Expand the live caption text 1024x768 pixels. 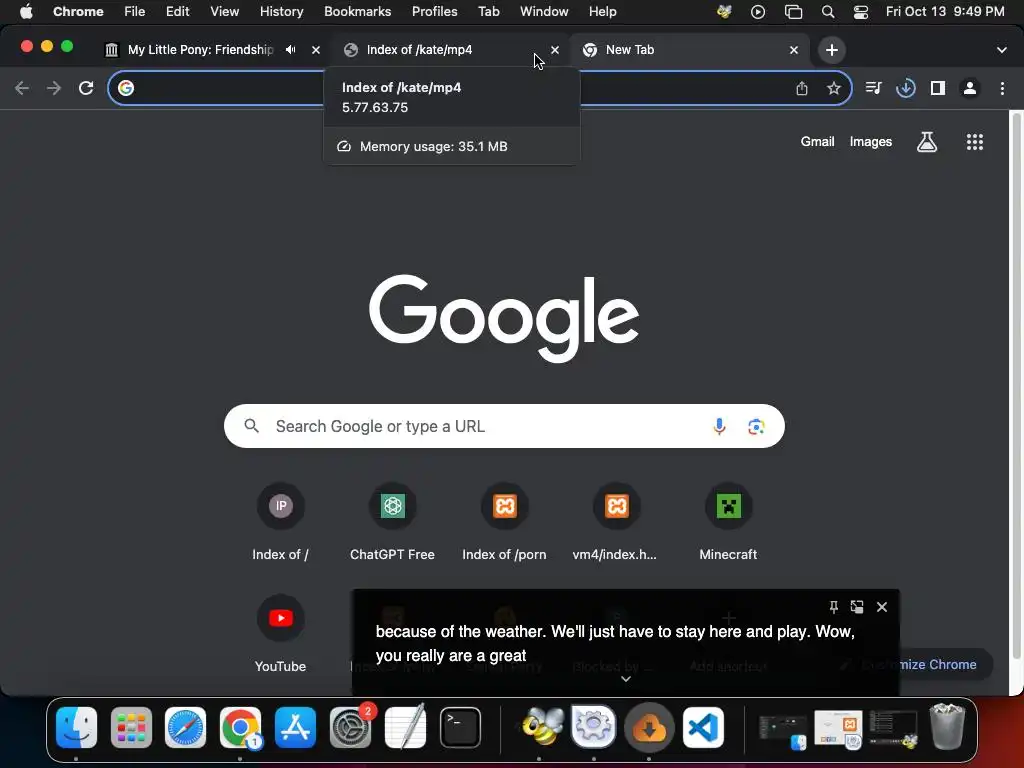pyautogui.click(x=626, y=679)
